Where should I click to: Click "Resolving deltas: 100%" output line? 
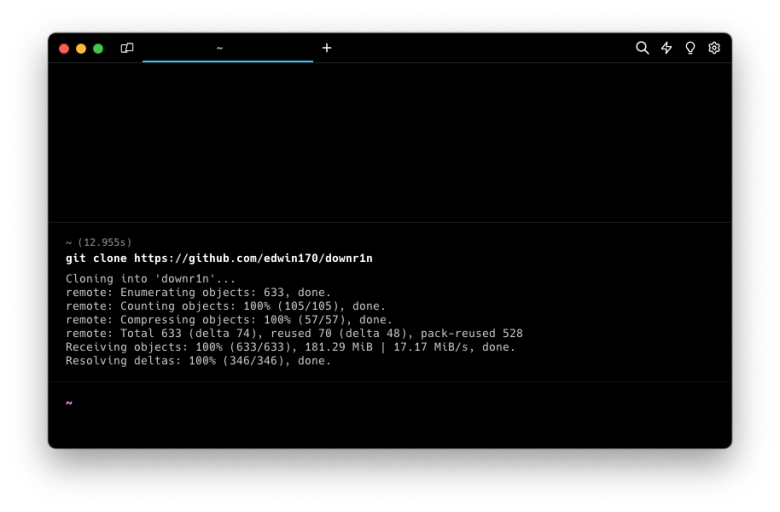198,361
